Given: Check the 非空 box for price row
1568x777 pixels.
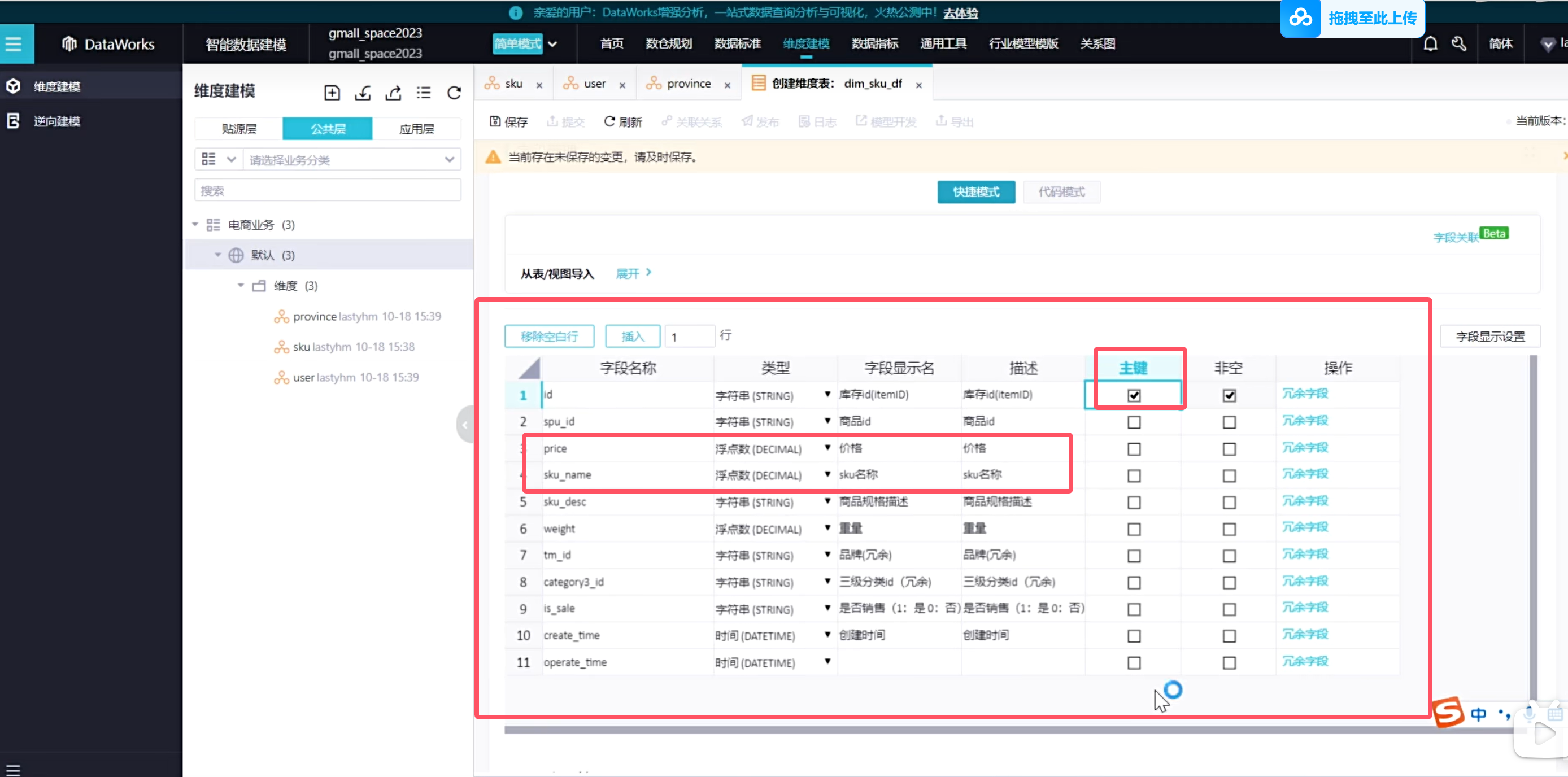Looking at the screenshot, I should coord(1229,449).
